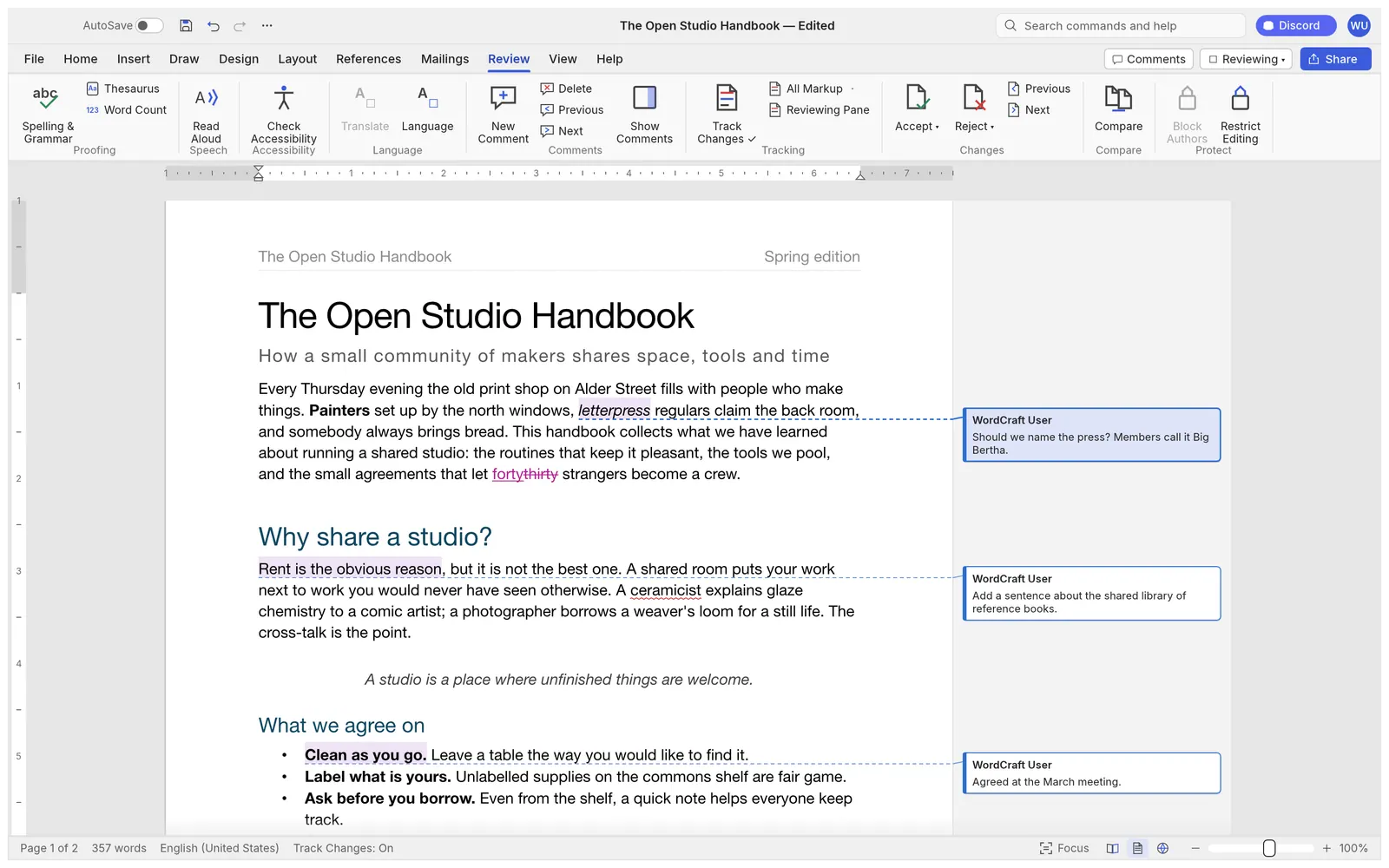
Task: Switch to the References tab
Action: 368,59
